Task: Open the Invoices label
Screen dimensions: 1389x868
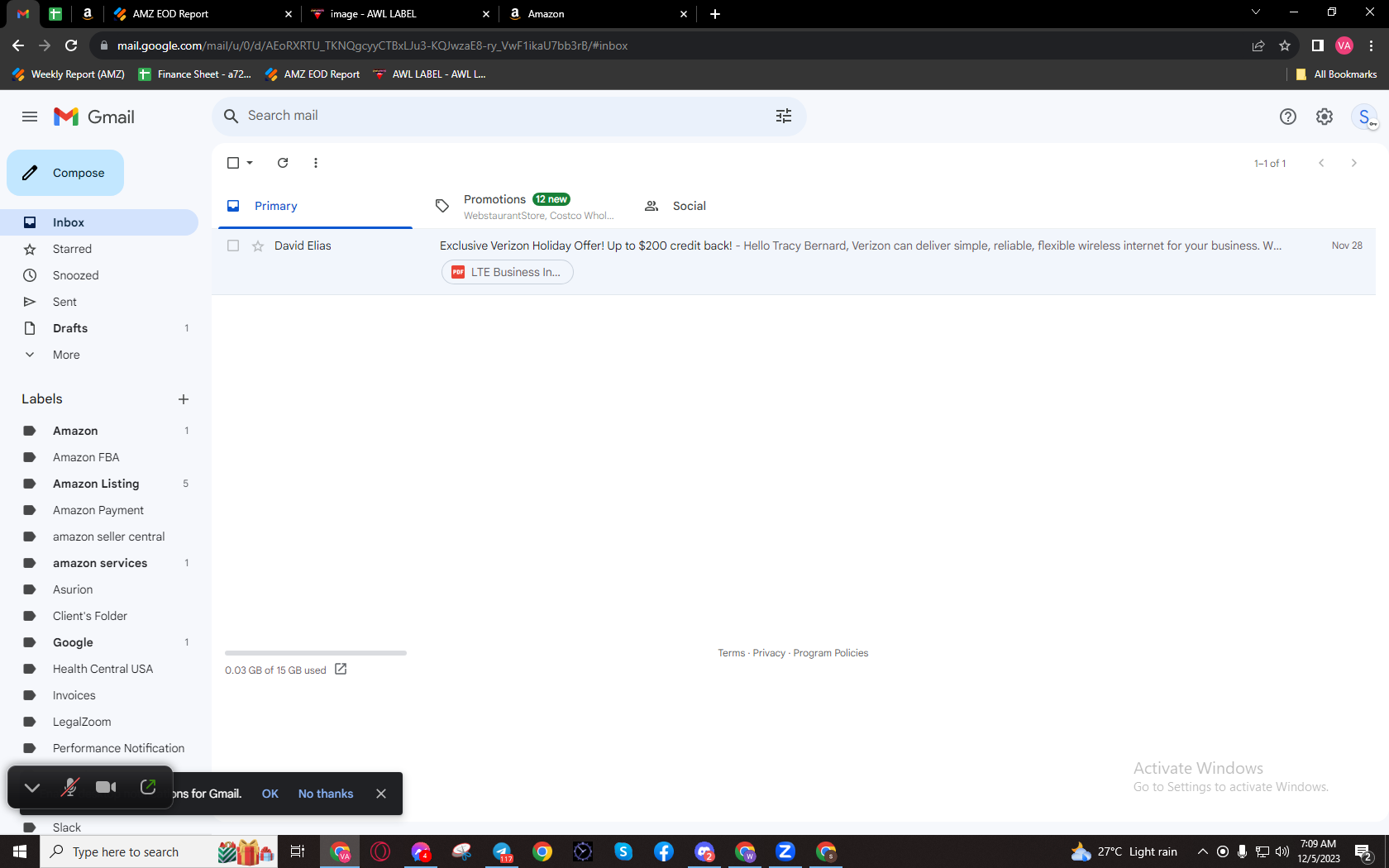Action: [99, 695]
